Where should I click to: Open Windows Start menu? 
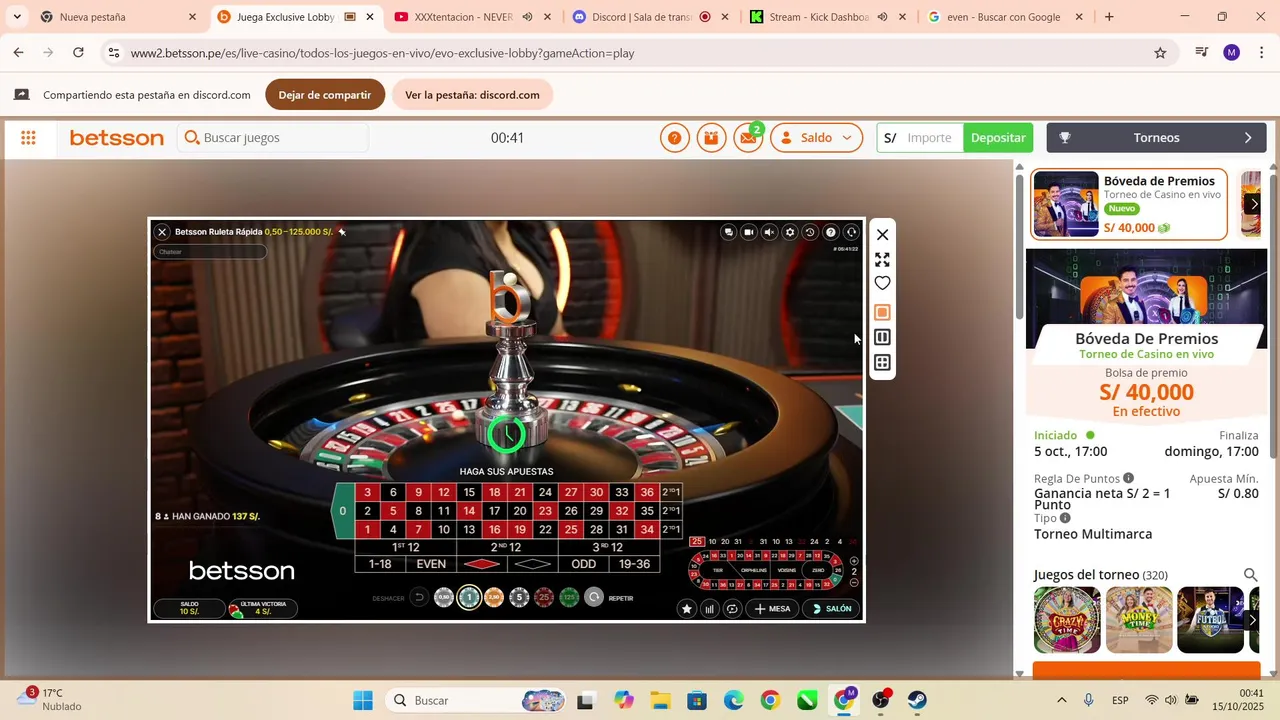pyautogui.click(x=363, y=700)
